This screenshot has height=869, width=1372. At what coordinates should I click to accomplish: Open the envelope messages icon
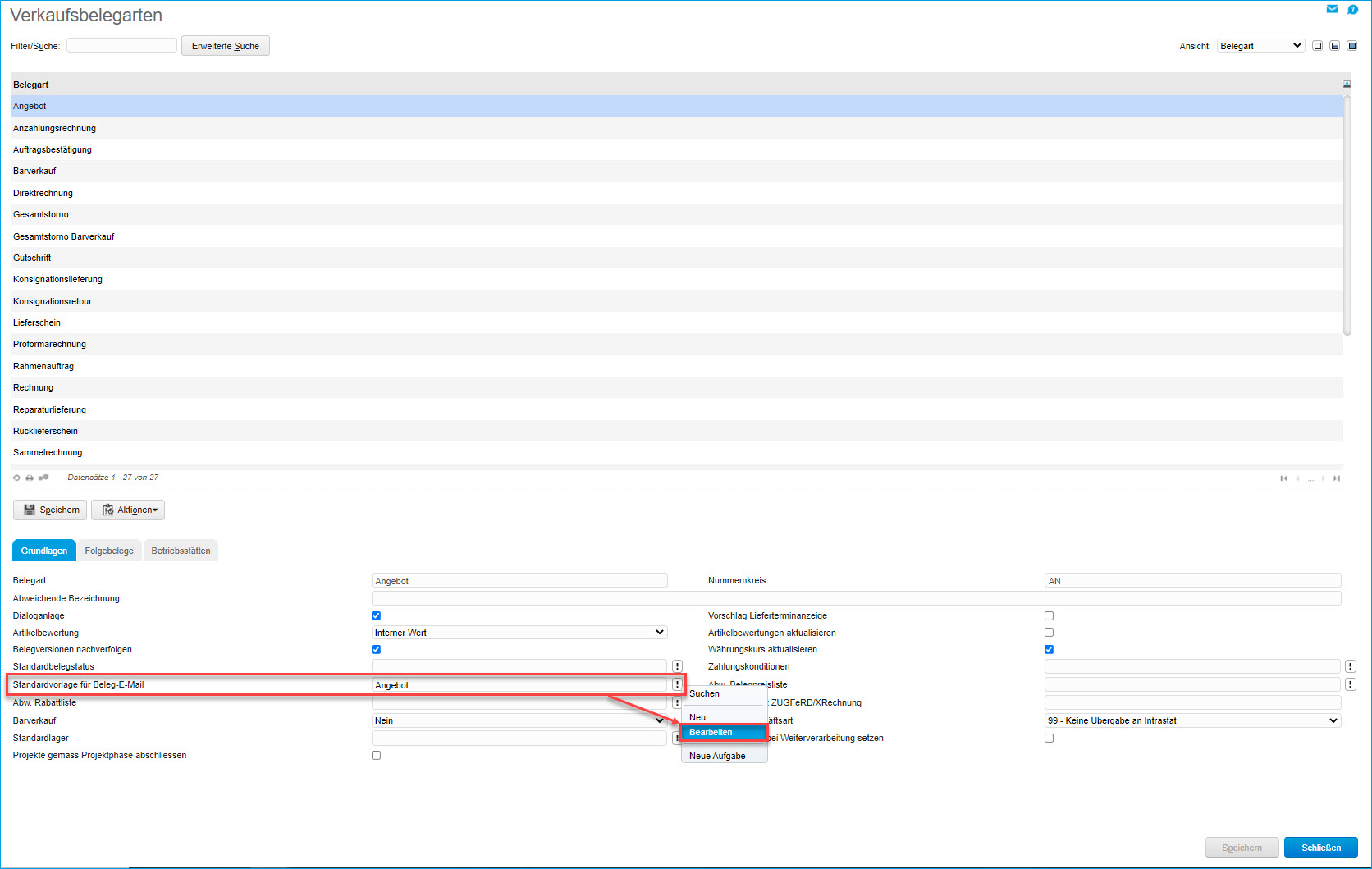tap(1332, 9)
